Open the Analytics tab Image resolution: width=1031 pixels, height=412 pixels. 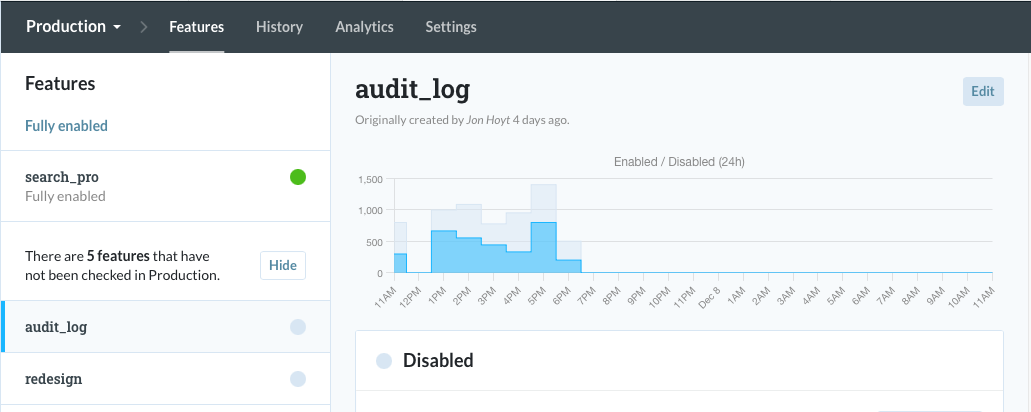point(364,27)
